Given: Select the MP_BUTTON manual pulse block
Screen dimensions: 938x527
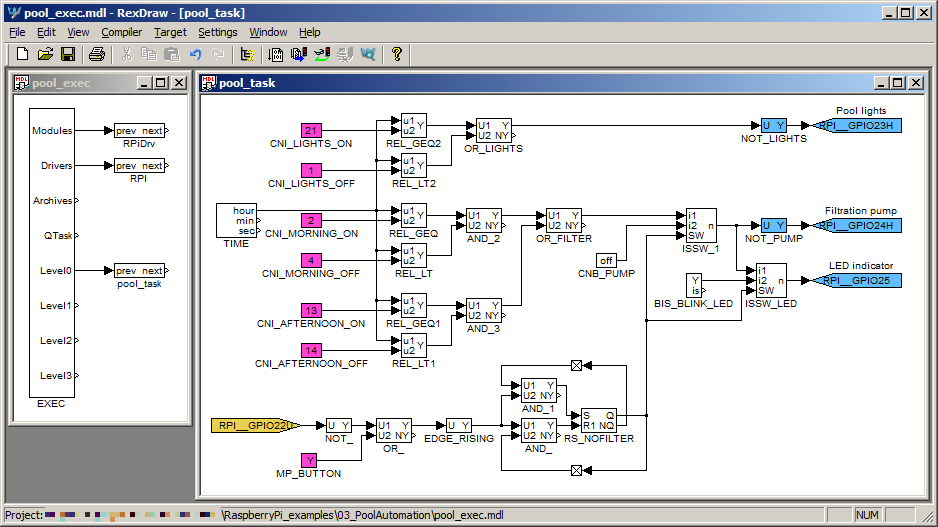Looking at the screenshot, I should click(x=310, y=460).
